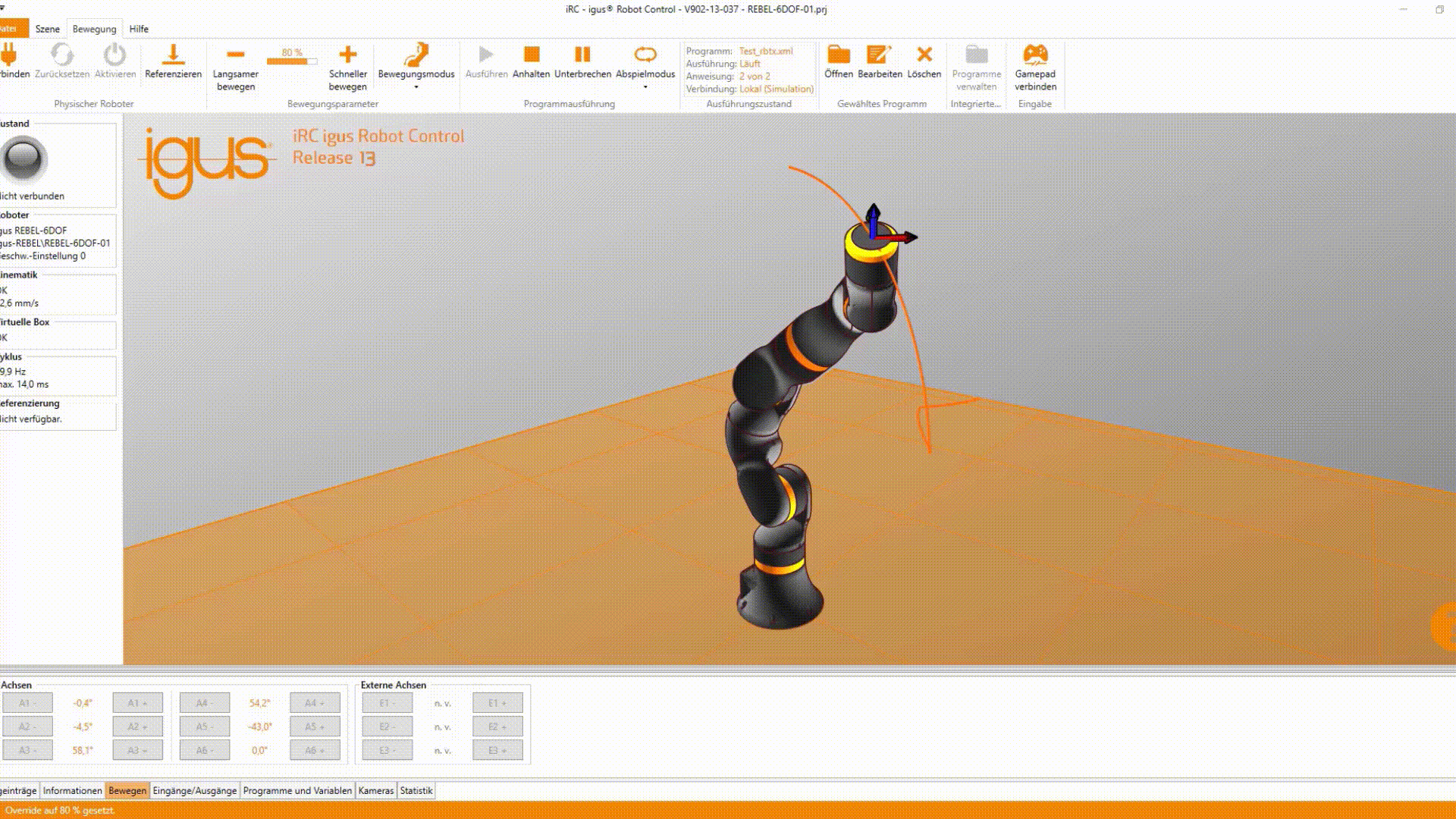Open a program with Öffnen folder icon
The height and width of the screenshot is (819, 1456).
click(838, 55)
